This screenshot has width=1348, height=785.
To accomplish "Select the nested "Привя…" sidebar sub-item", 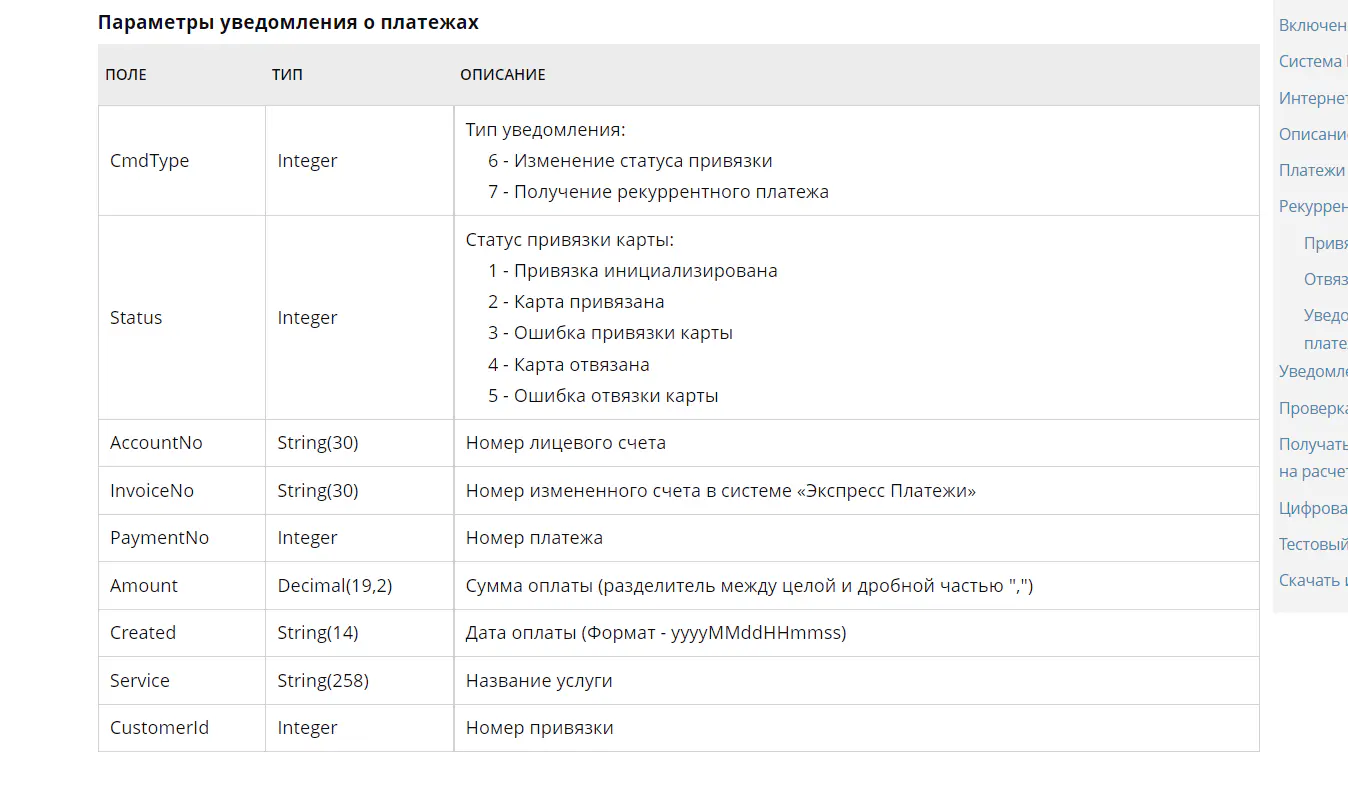I will 1325,243.
